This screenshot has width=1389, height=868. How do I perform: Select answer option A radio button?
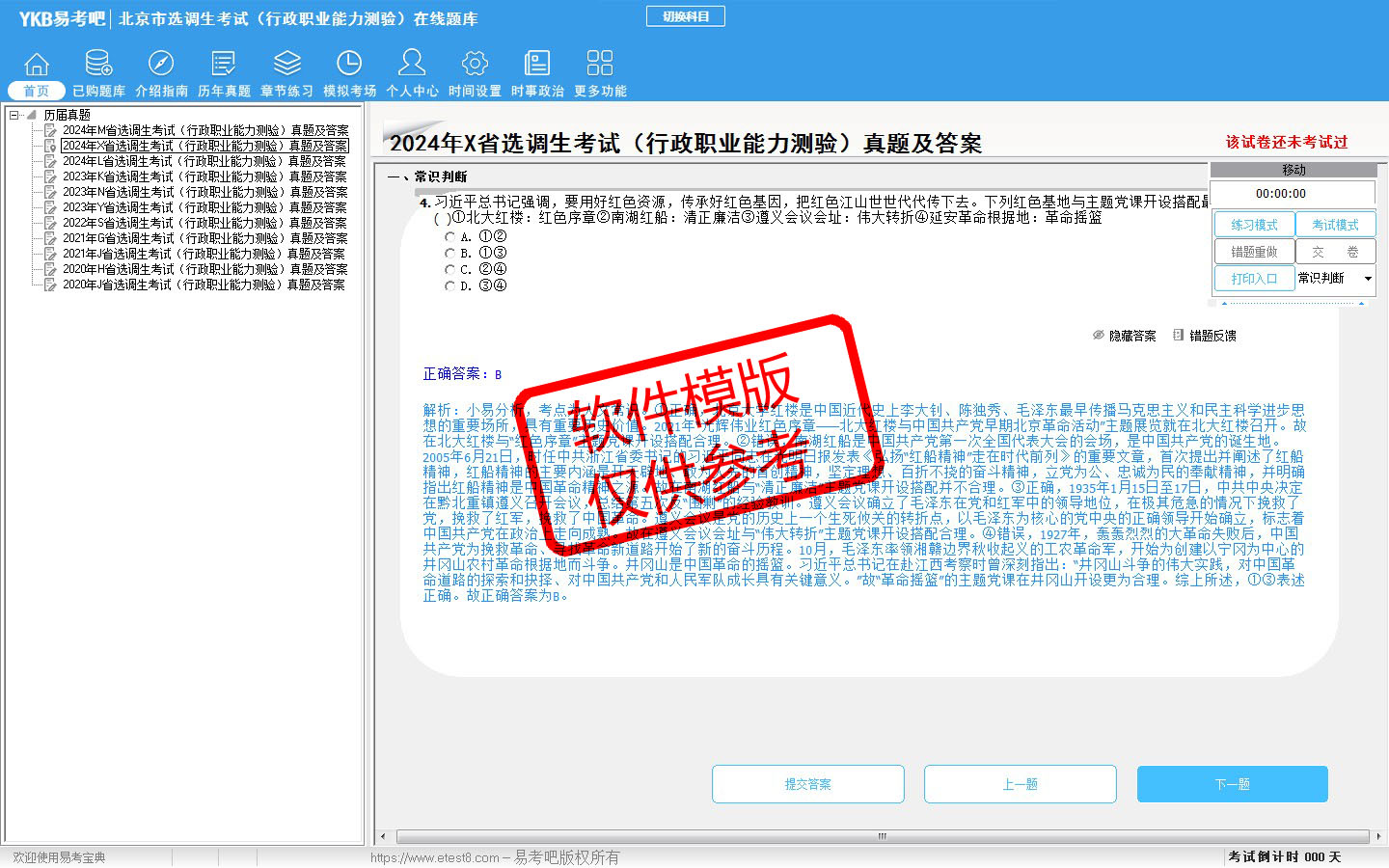coord(449,236)
